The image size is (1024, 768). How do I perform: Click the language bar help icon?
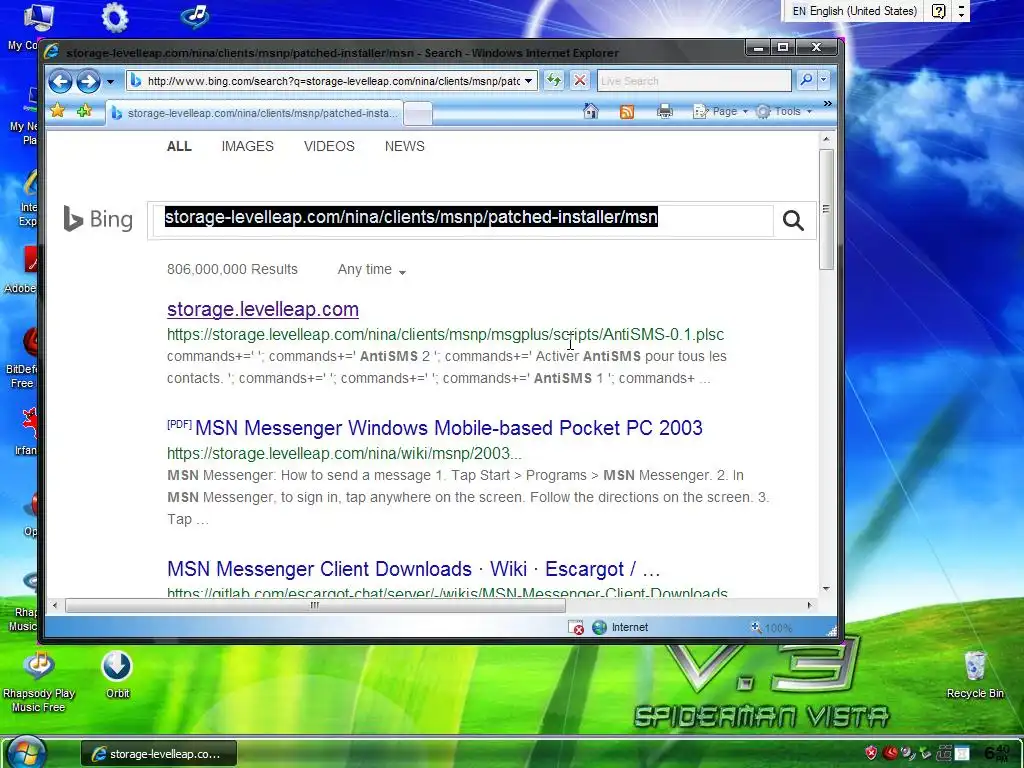tap(938, 11)
